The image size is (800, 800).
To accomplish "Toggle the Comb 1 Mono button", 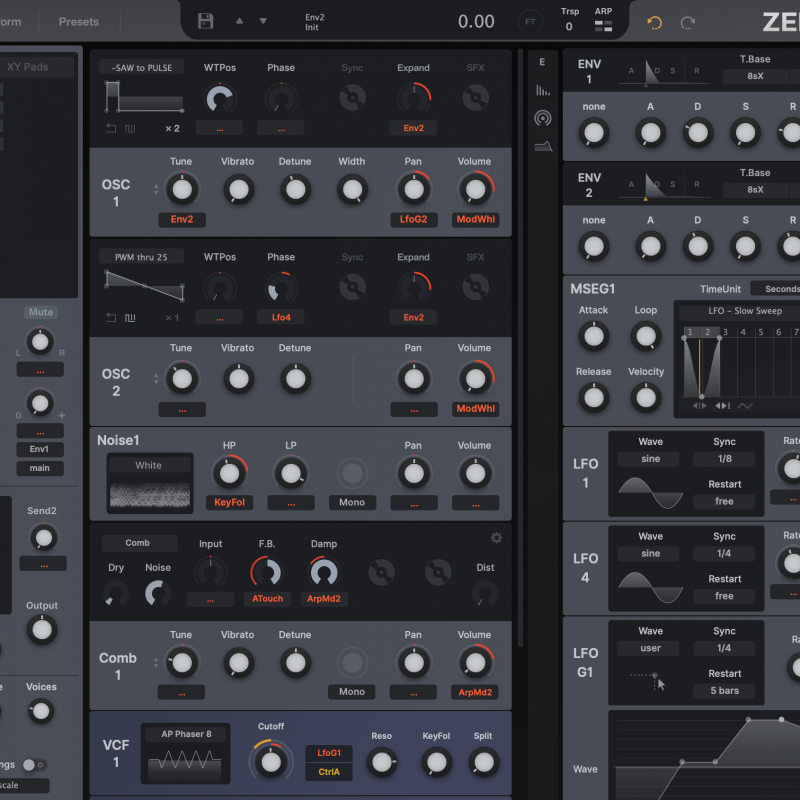I will pos(352,691).
